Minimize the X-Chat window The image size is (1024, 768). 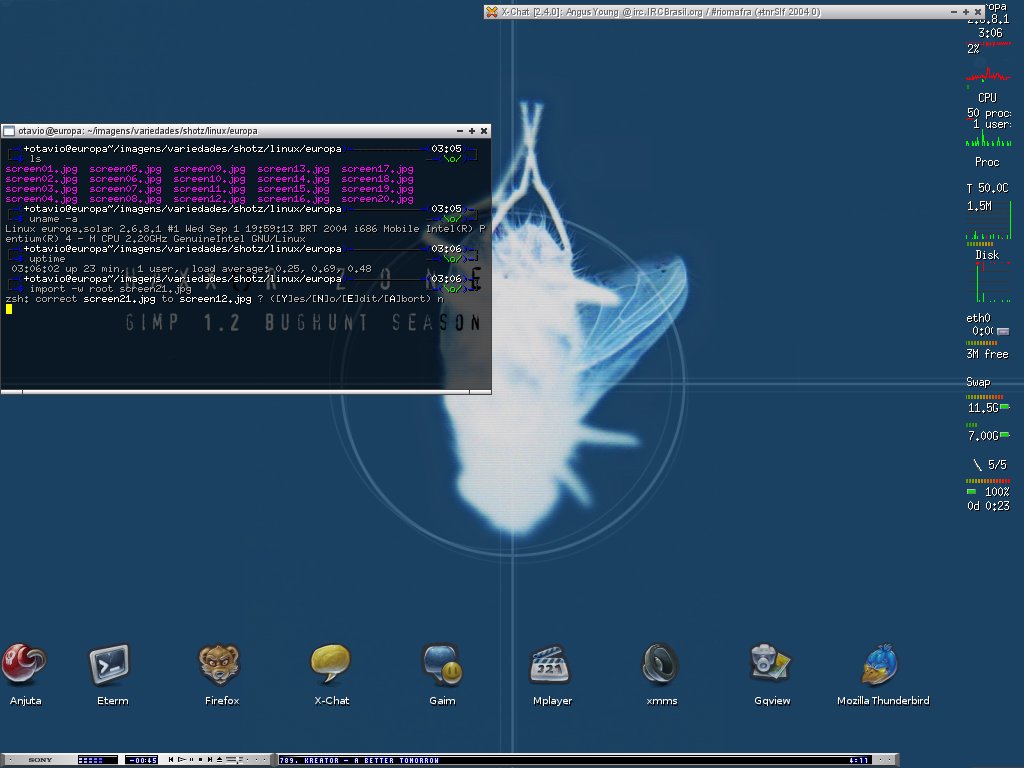pos(953,12)
